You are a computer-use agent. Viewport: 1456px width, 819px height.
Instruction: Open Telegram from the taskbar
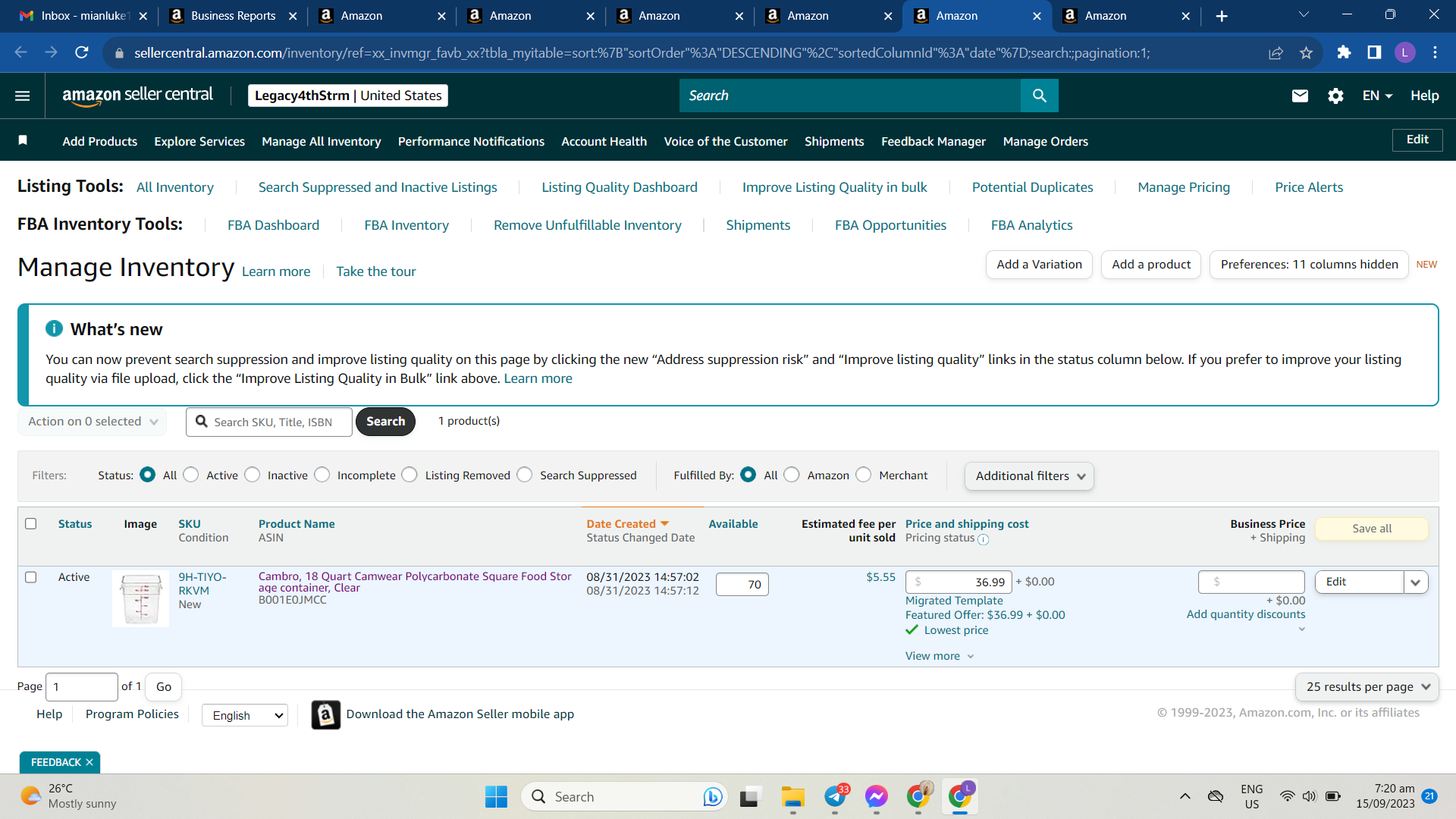(x=835, y=796)
